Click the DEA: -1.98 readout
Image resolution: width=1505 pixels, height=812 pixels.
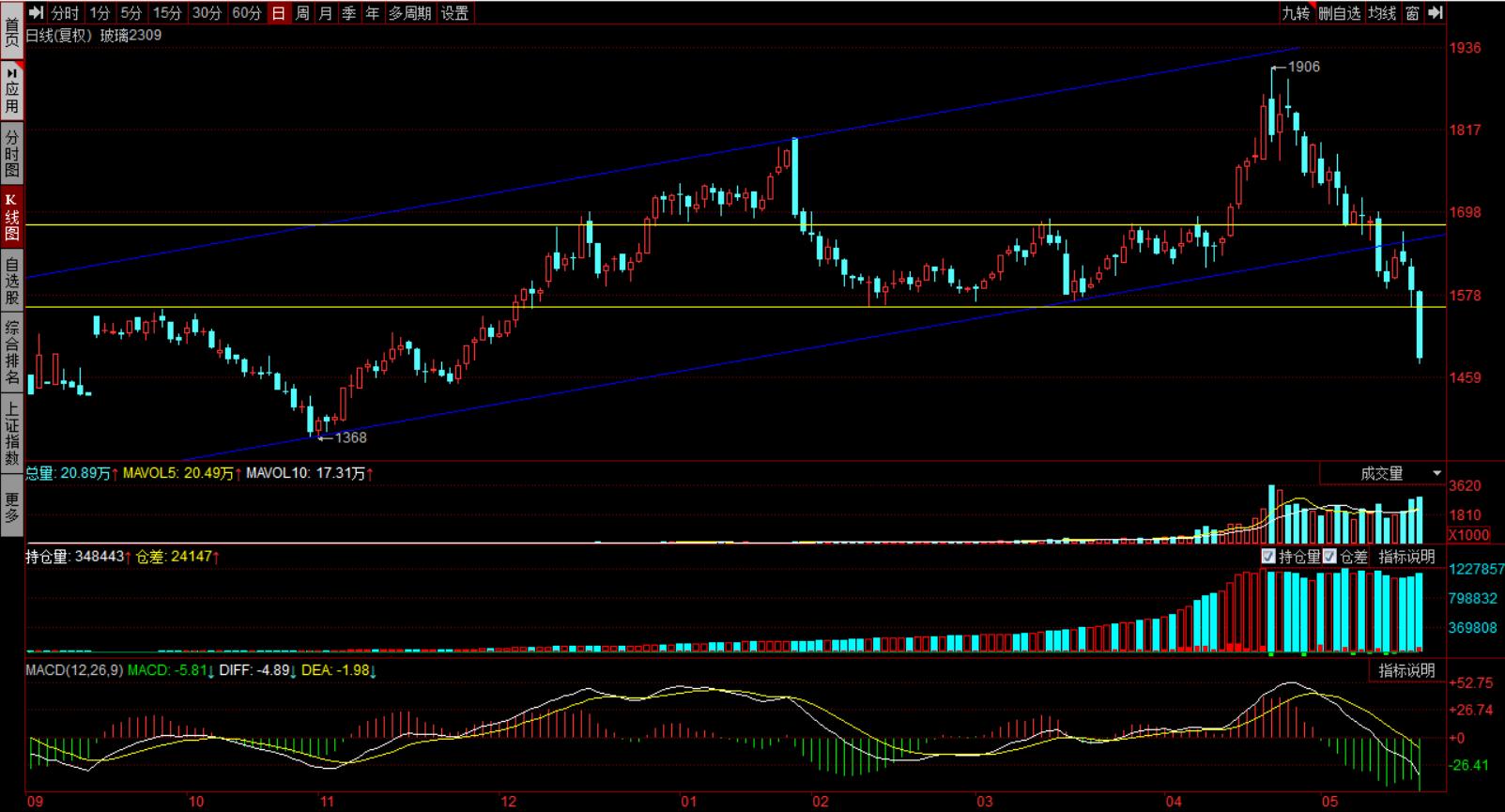(341, 670)
